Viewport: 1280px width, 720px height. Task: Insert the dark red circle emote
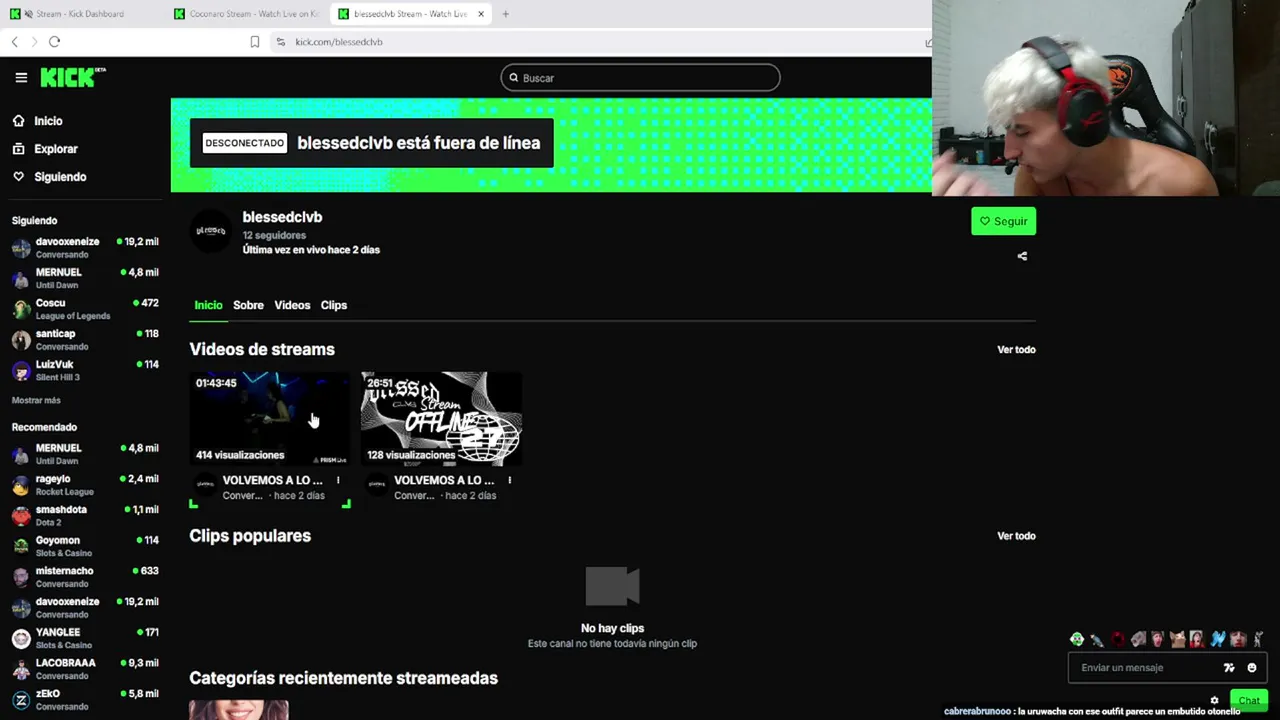[x=1117, y=639]
